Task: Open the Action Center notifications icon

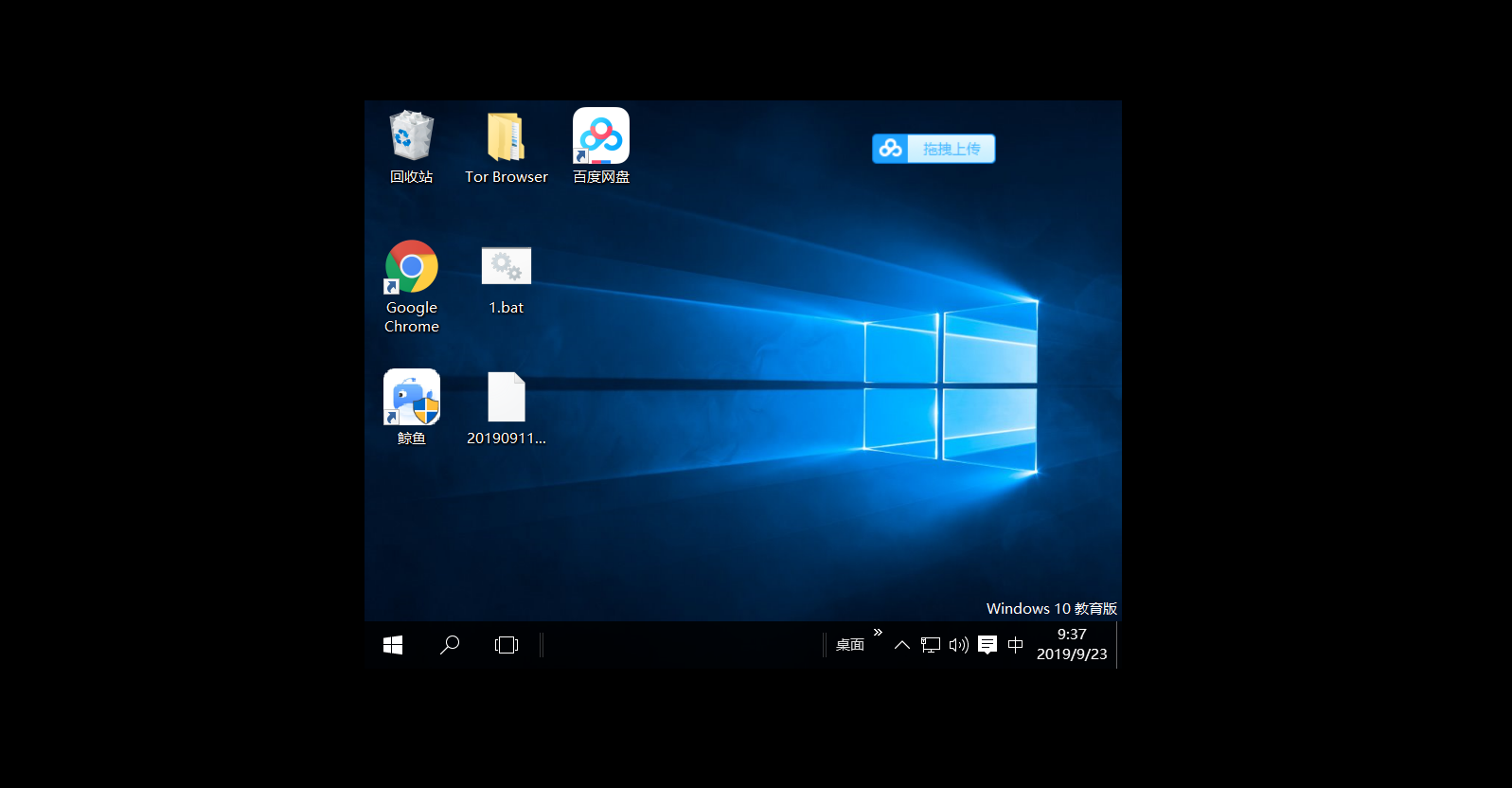Action: coord(987,645)
